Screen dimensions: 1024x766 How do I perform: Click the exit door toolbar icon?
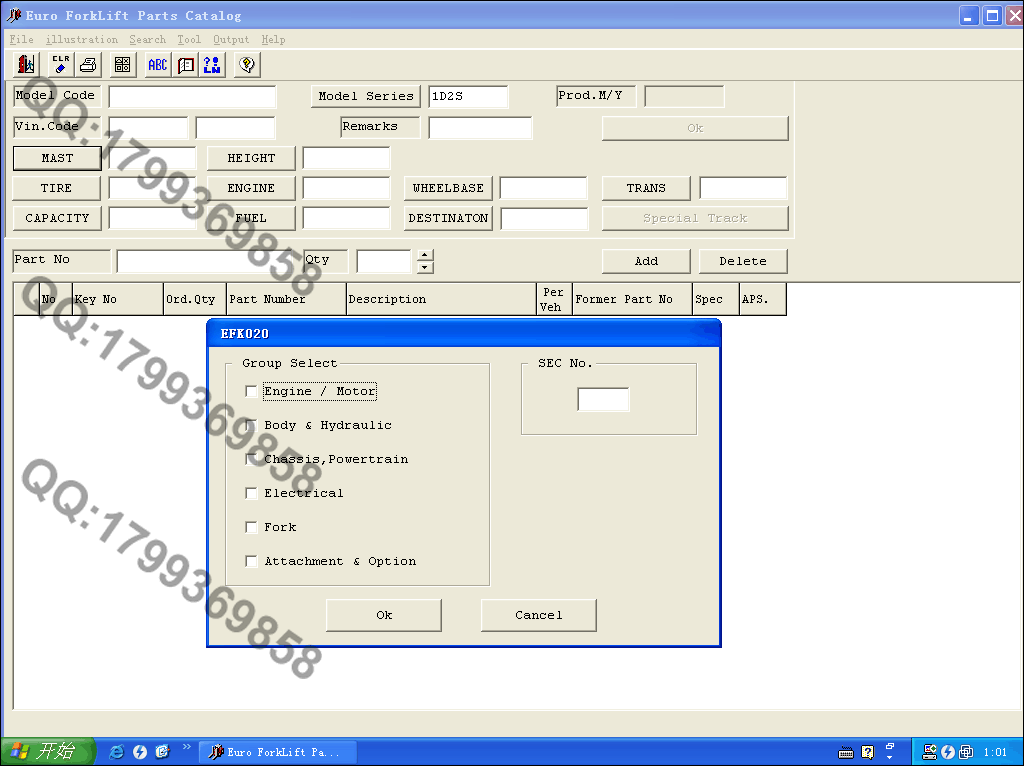tap(26, 65)
